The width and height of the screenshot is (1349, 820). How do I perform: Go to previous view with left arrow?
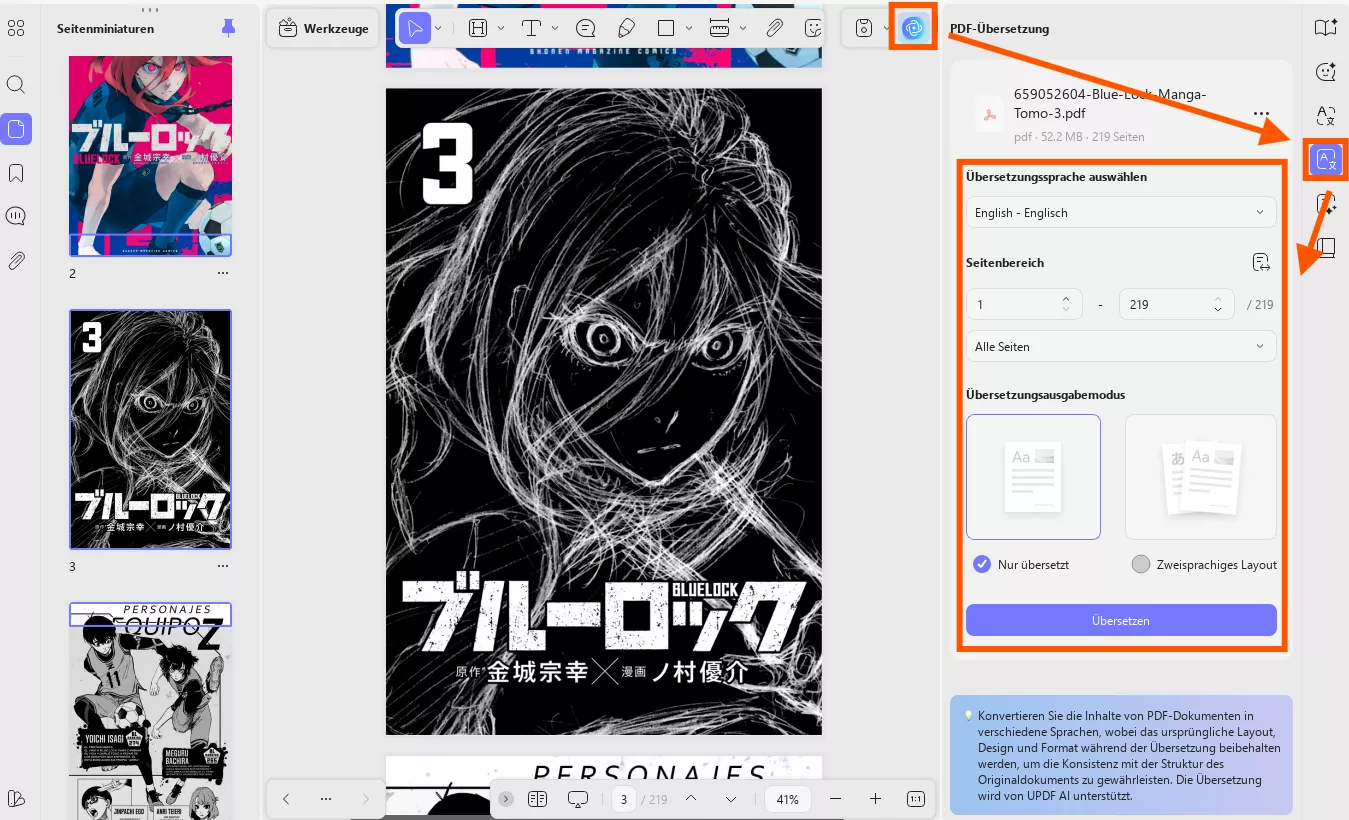click(286, 799)
